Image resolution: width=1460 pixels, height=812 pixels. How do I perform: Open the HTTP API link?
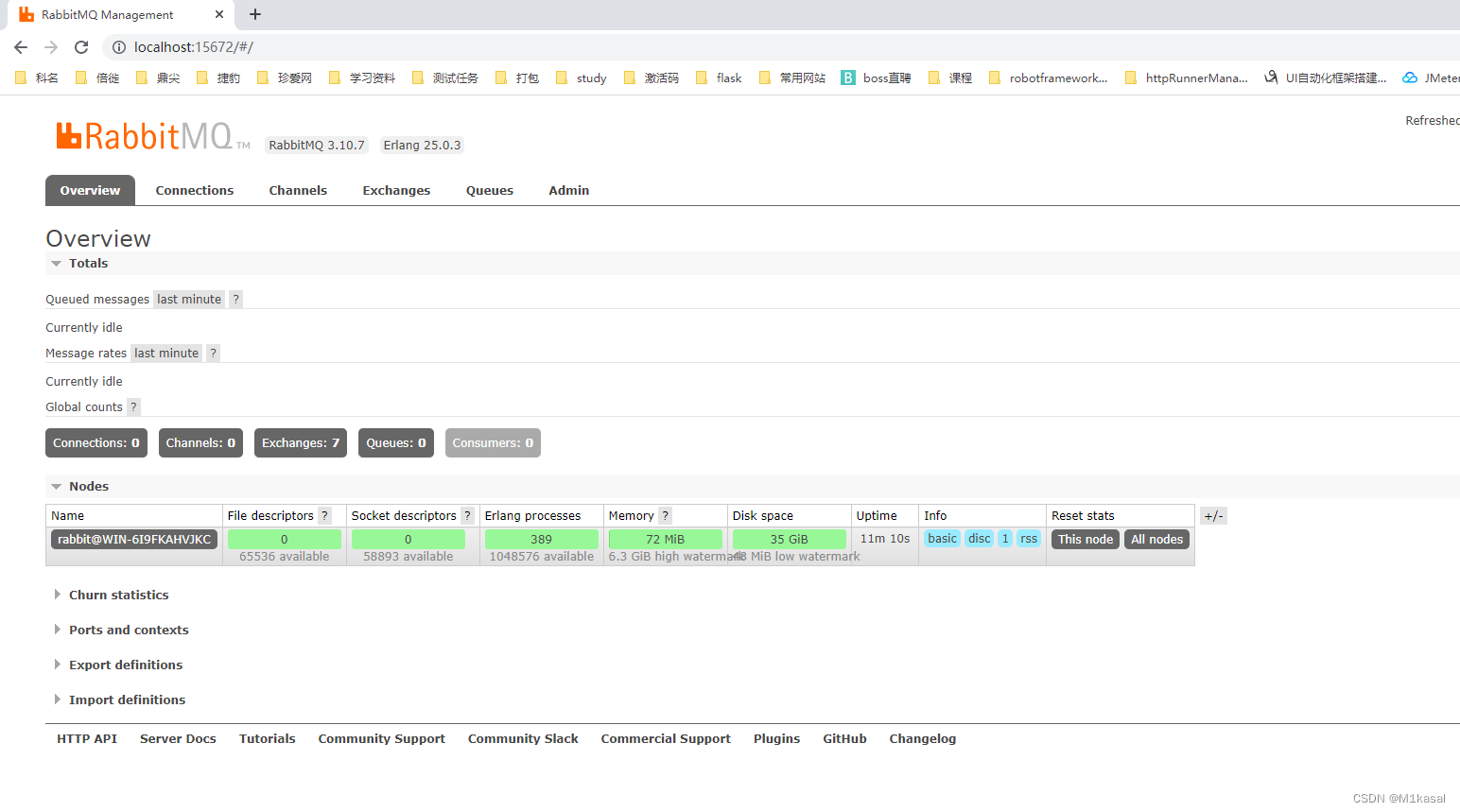point(87,738)
